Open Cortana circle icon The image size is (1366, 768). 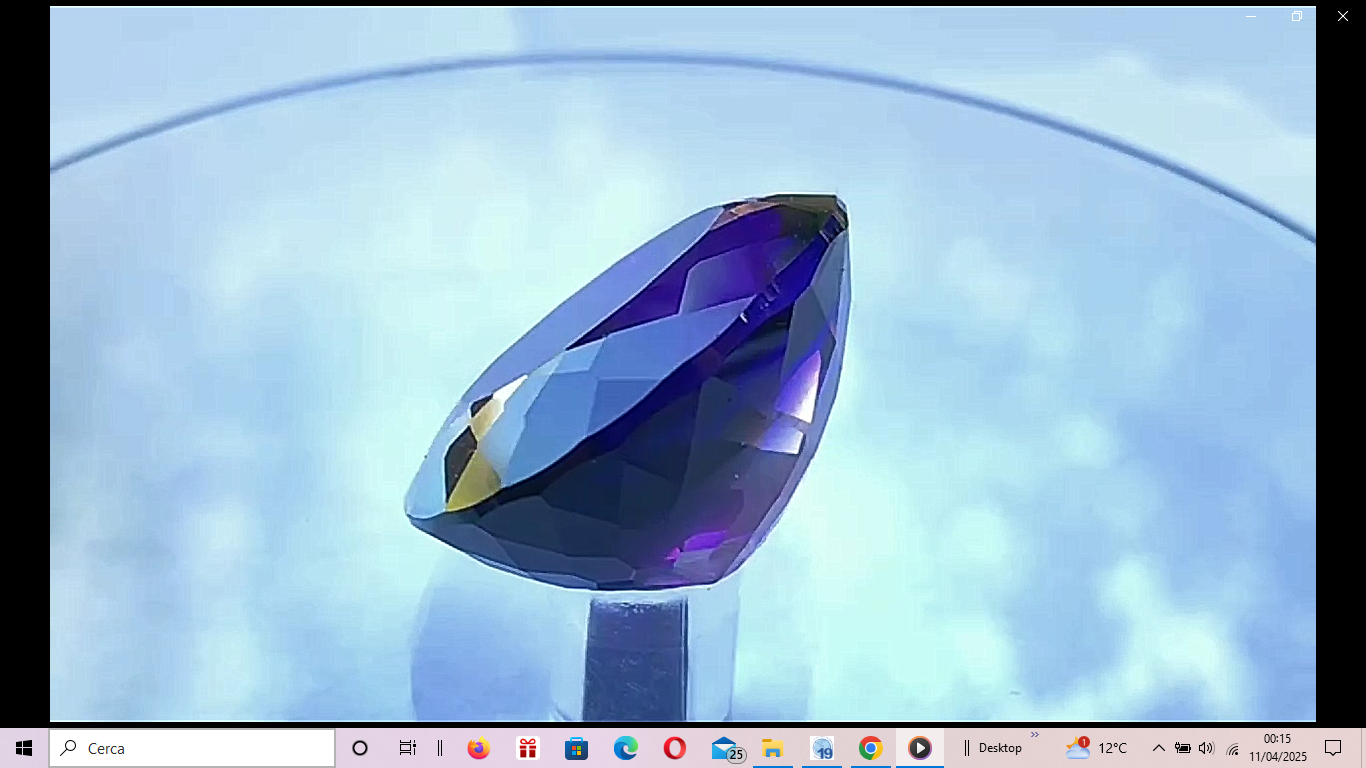360,748
